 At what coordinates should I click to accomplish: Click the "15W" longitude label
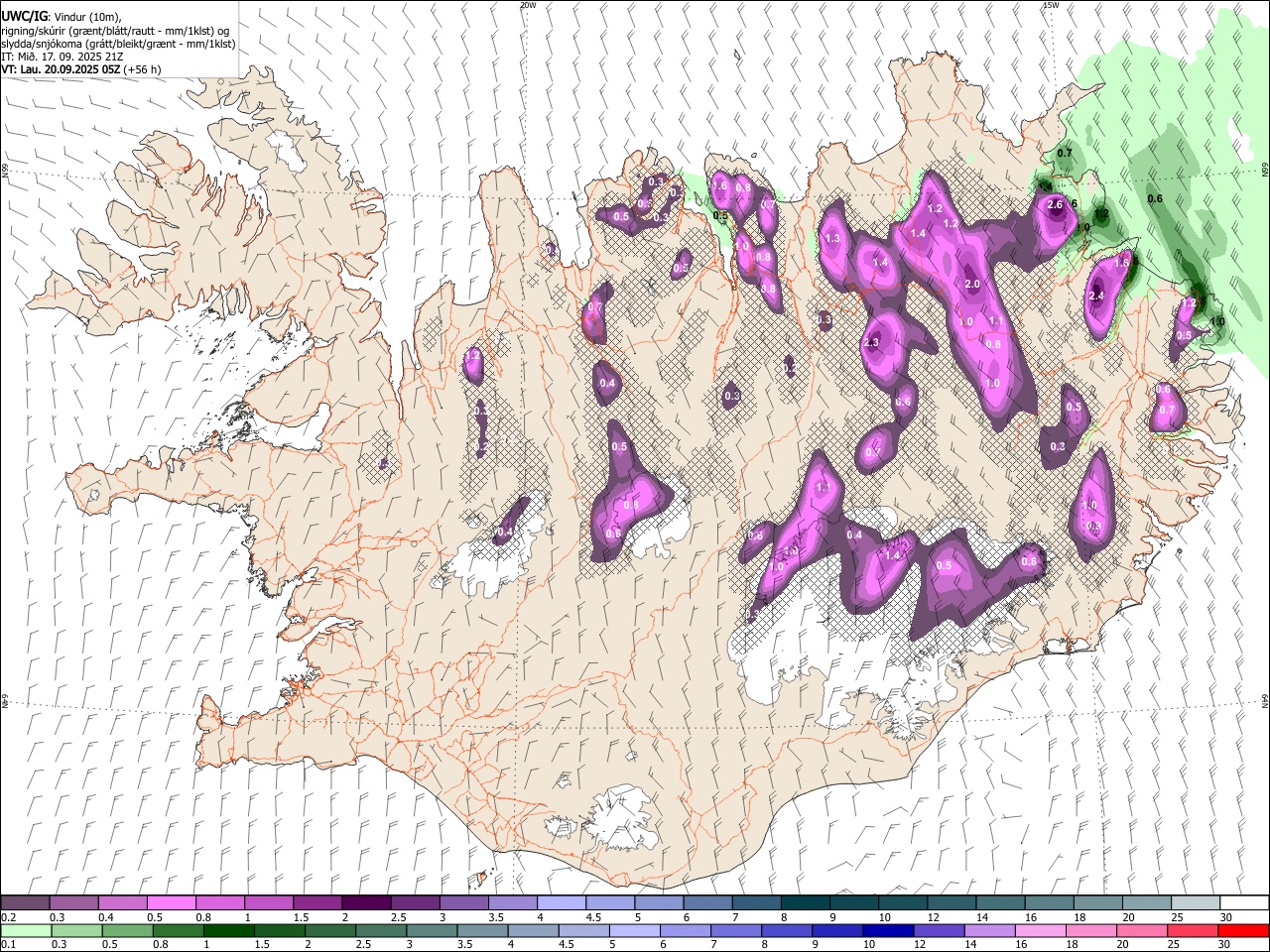click(1051, 5)
